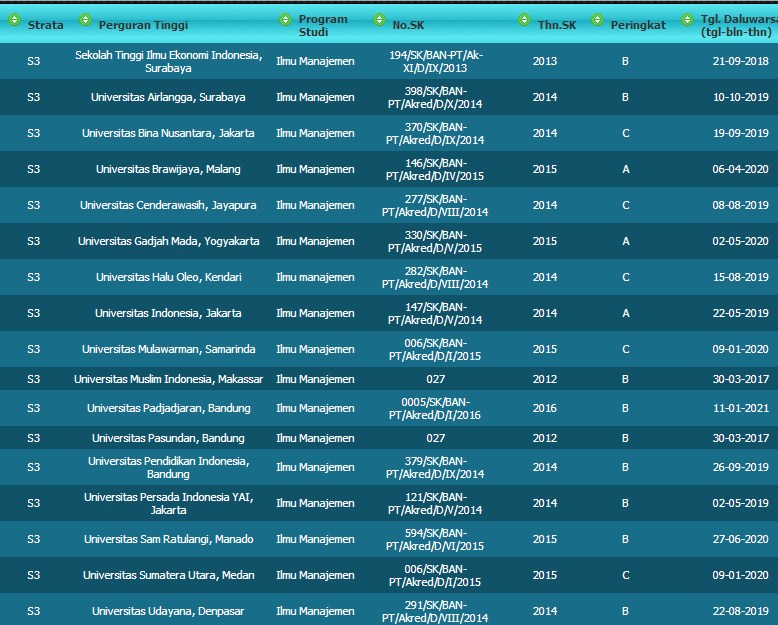The height and width of the screenshot is (625, 778).
Task: Select the Universitas Udayana, Denpasar cell
Action: click(x=169, y=611)
